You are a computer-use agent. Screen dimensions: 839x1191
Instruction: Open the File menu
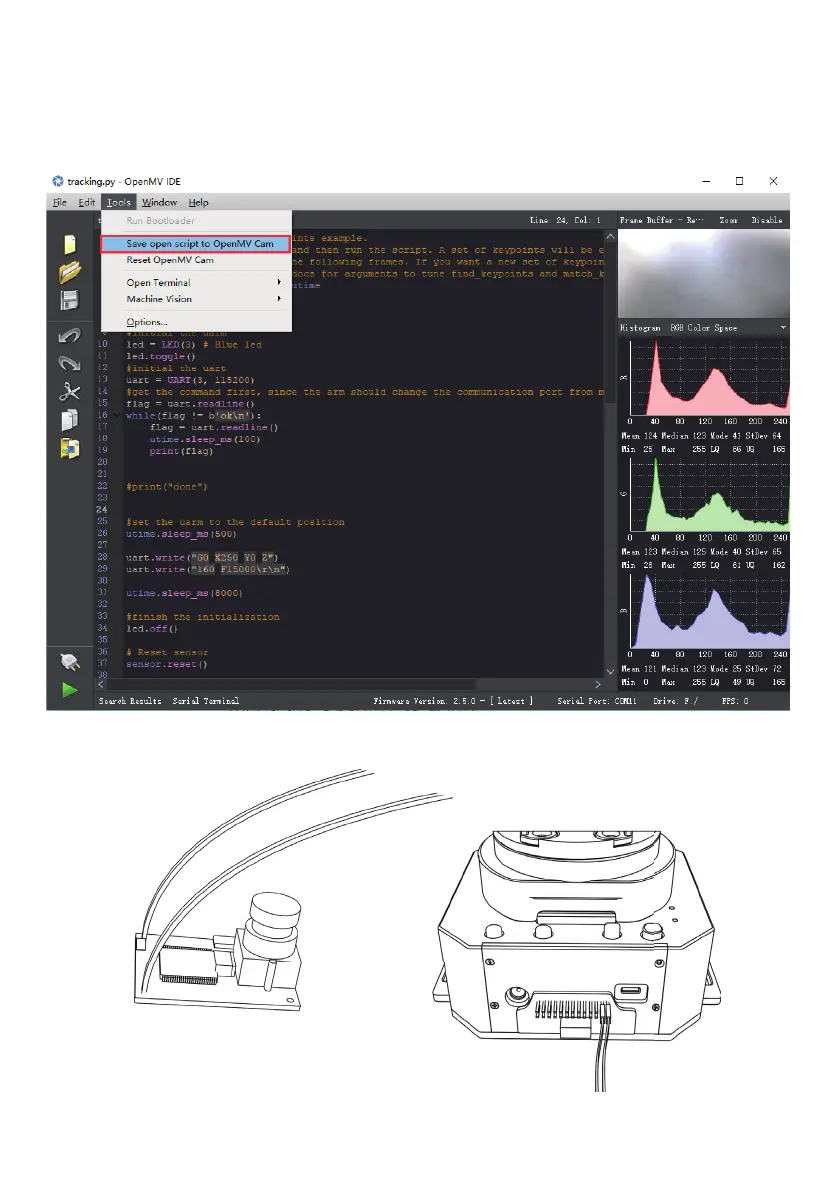[60, 202]
